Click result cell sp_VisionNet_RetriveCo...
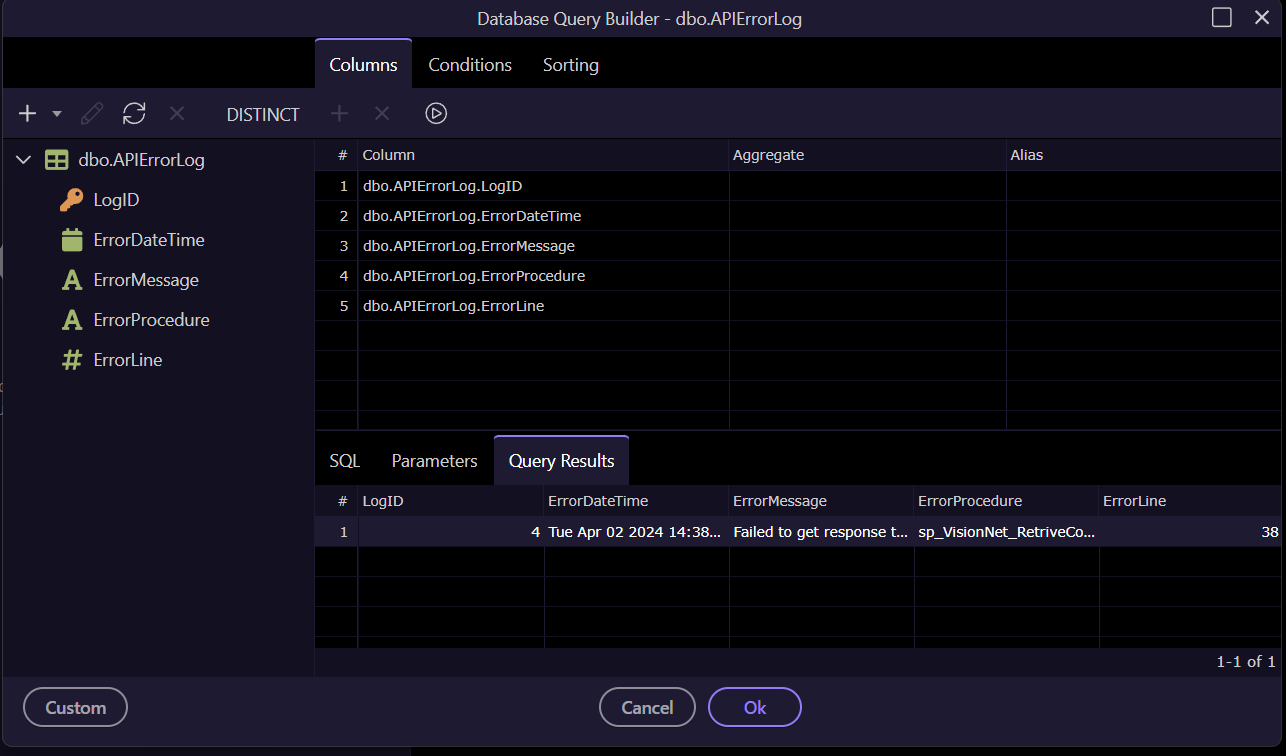 point(1007,532)
